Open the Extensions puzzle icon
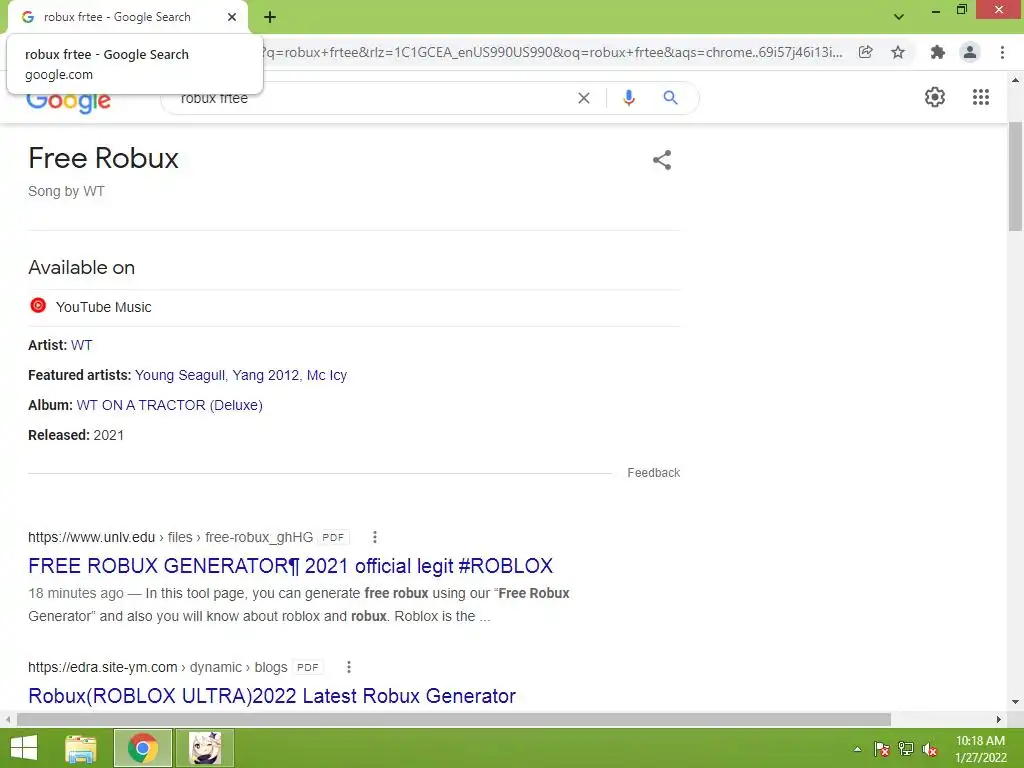Screen dimensions: 1024x768 click(x=938, y=52)
